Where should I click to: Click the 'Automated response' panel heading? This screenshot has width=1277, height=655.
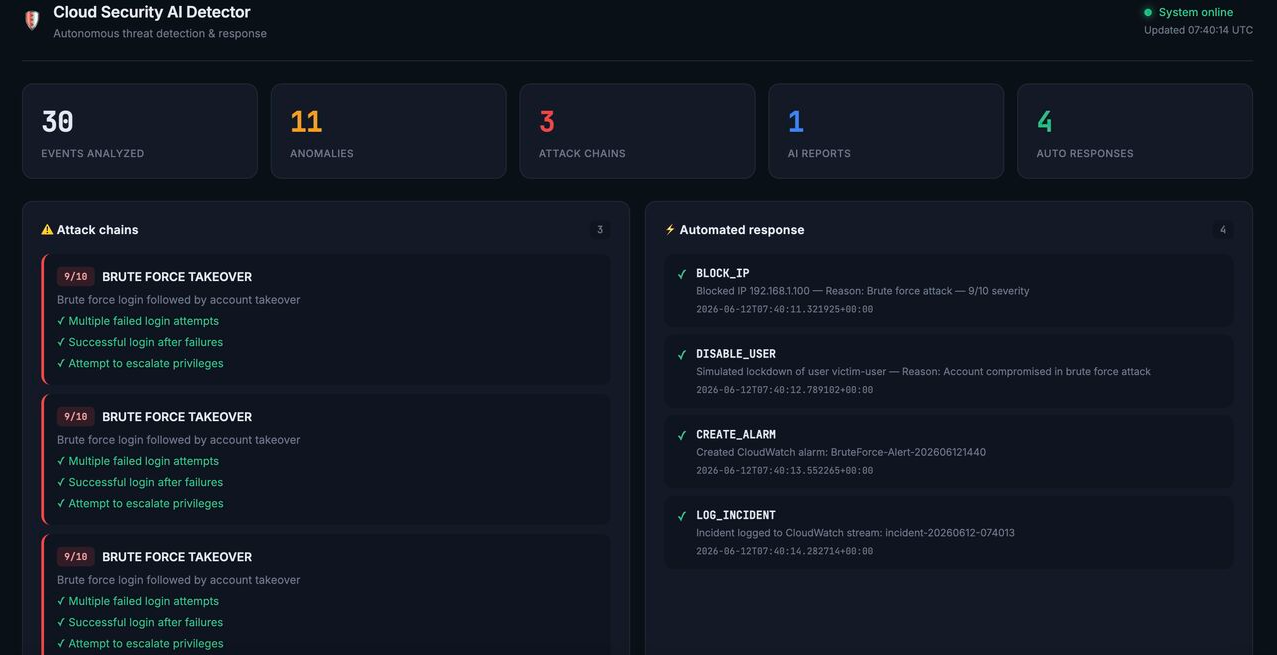coord(742,230)
